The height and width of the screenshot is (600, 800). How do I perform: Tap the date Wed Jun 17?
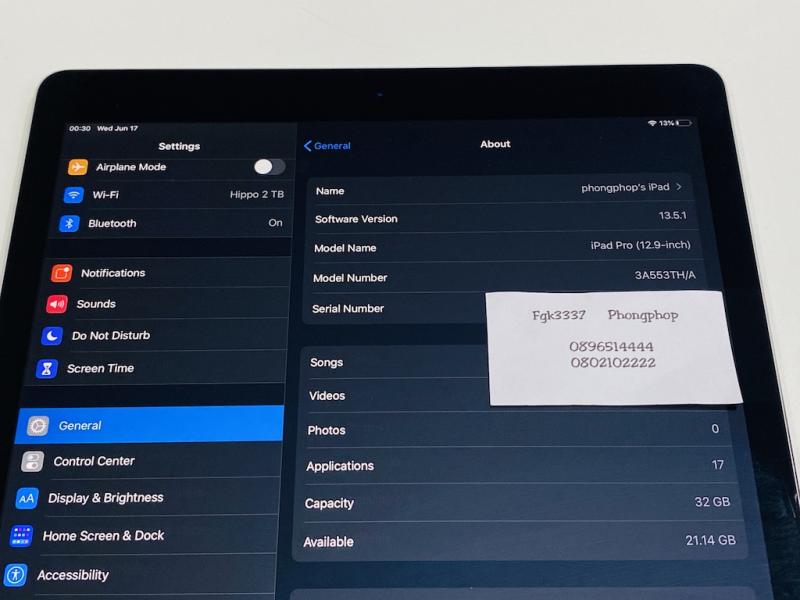click(117, 128)
